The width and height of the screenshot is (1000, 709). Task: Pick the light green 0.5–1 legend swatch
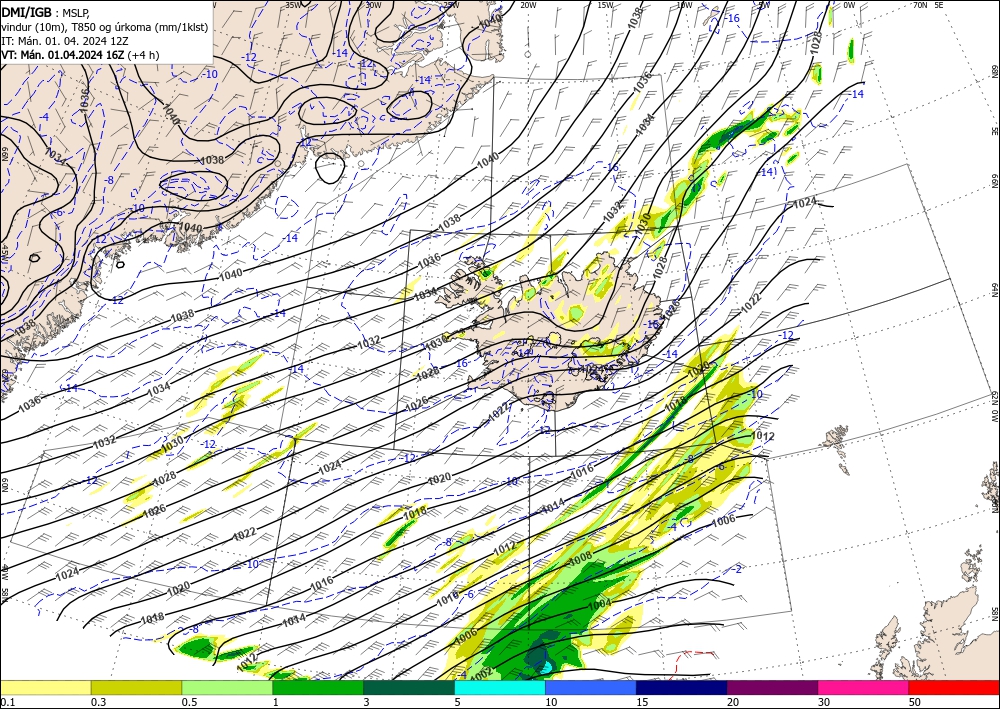(227, 687)
